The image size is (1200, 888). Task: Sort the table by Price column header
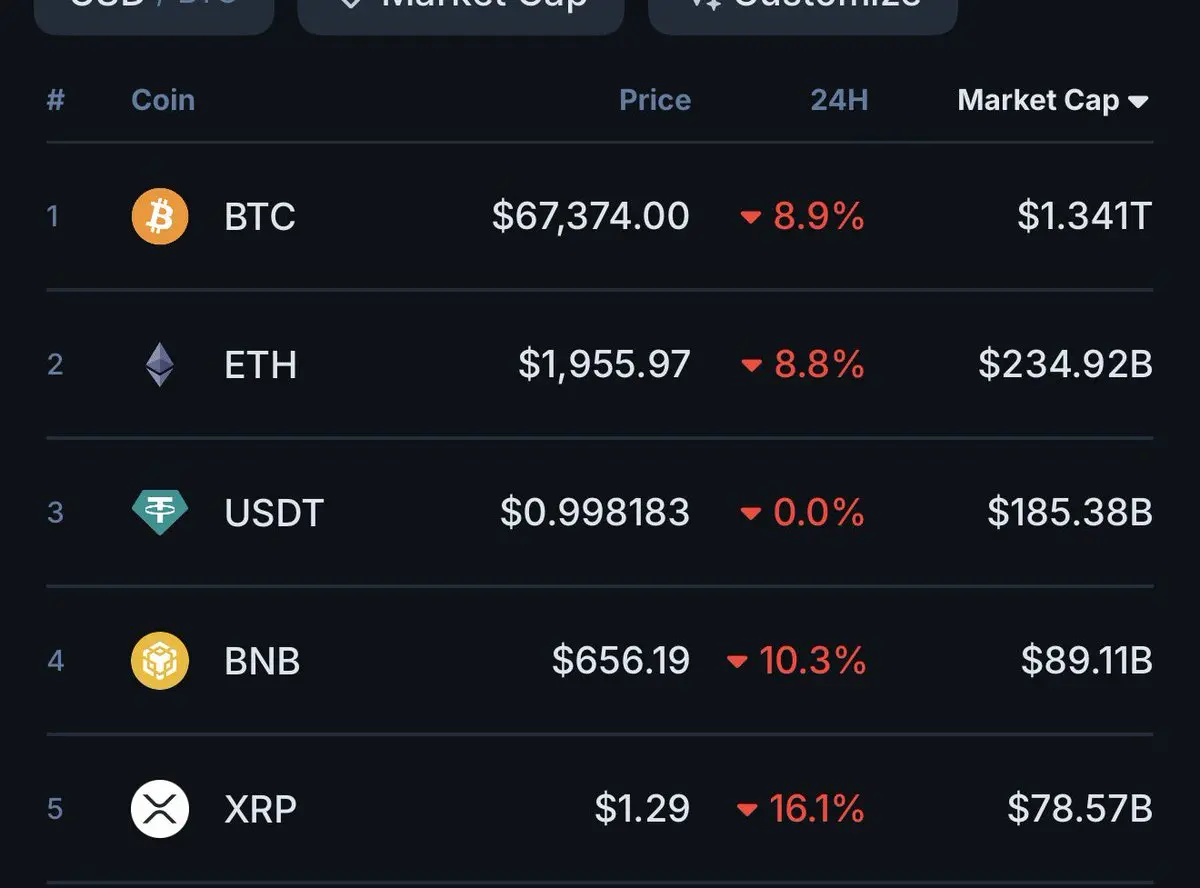655,100
